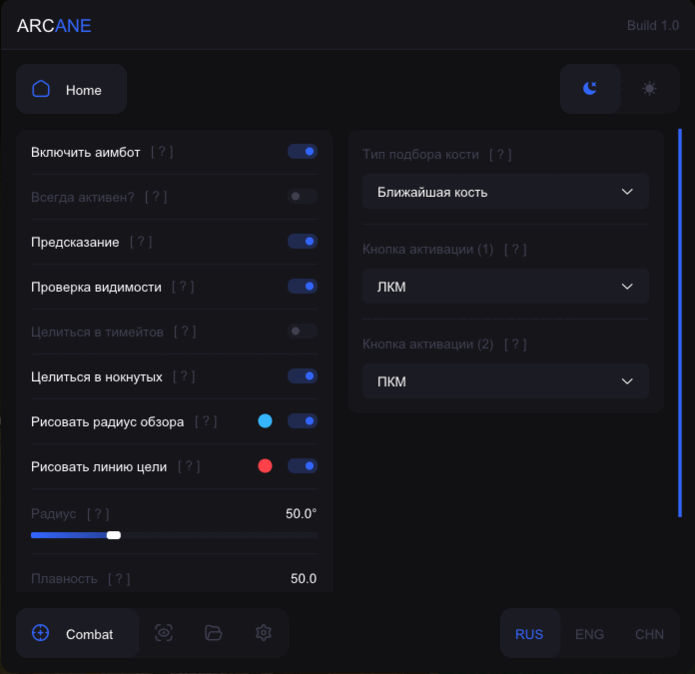Viewport: 695px width, 674px height.
Task: Expand the ПКМ activation button dropdown
Action: [506, 382]
